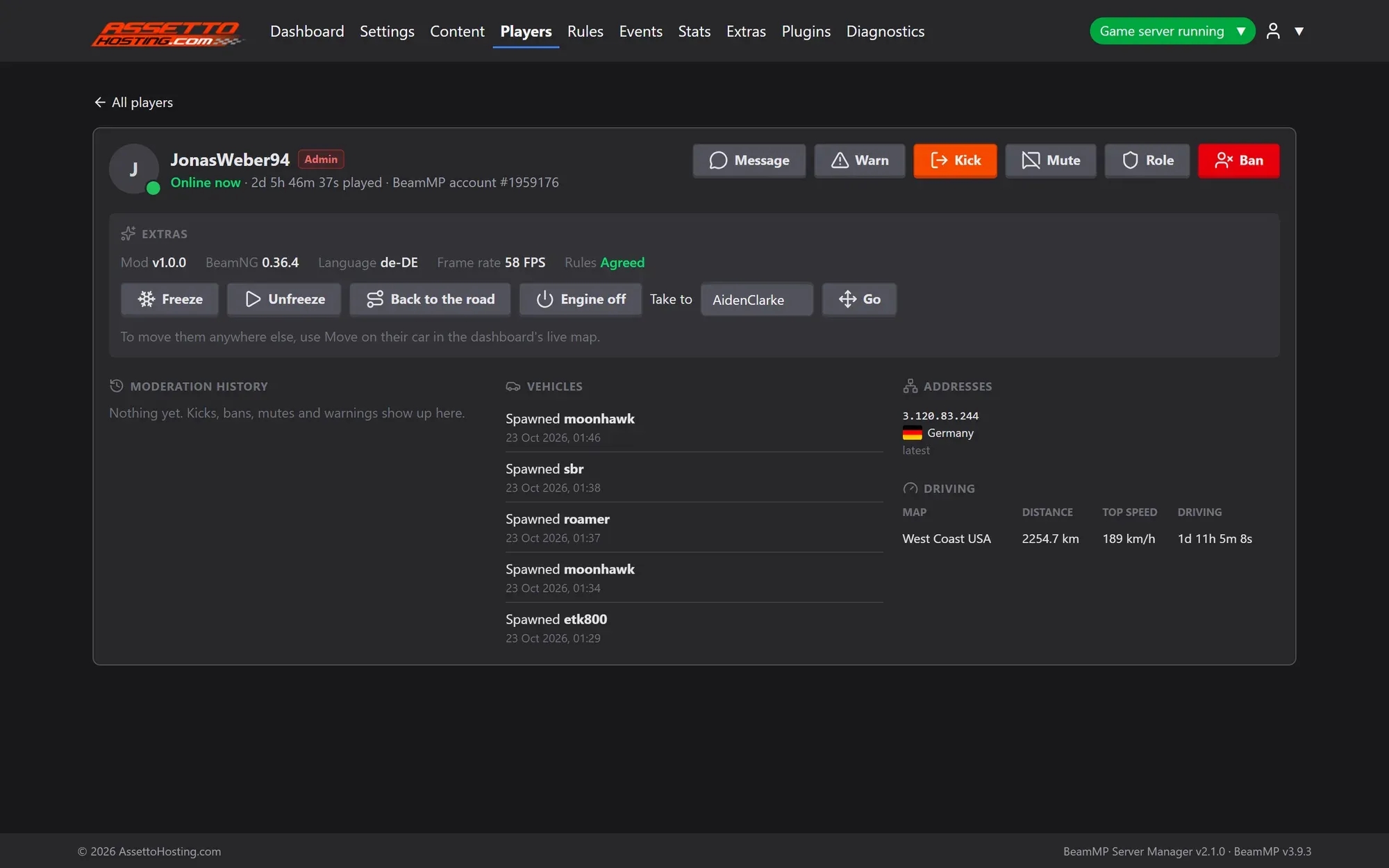Click the IP address 3.120.83.244

click(x=940, y=416)
